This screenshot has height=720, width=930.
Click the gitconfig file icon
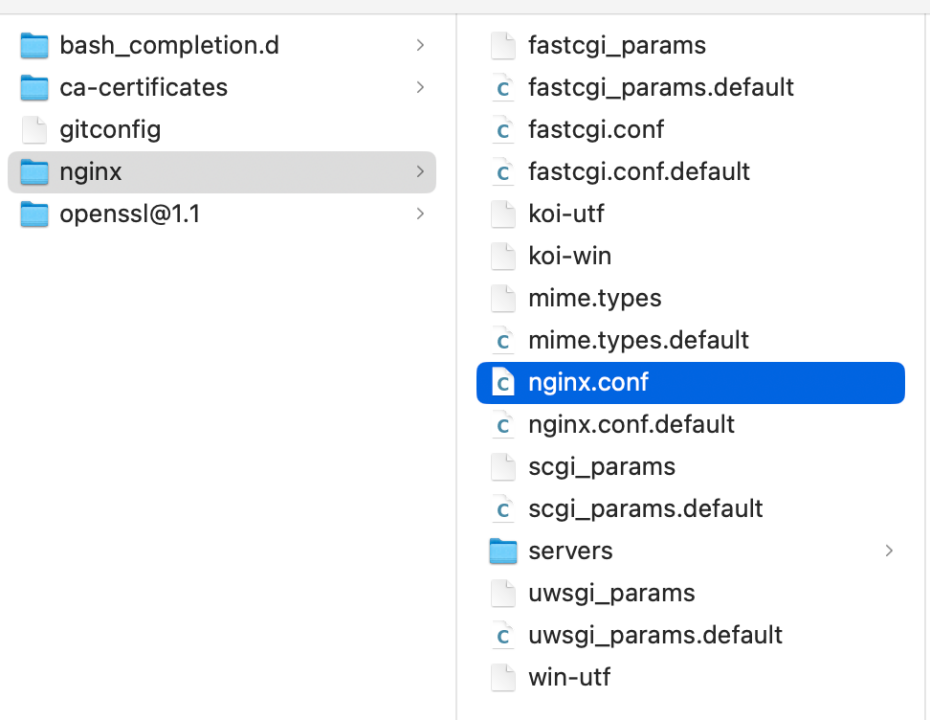pyautogui.click(x=34, y=130)
